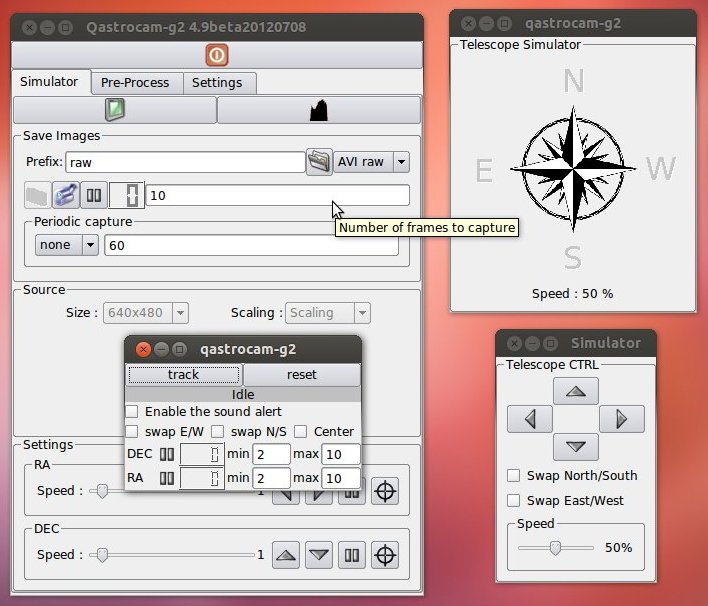This screenshot has height=606, width=708.
Task: Click the Telescope CTRL left arrow
Action: click(x=530, y=419)
